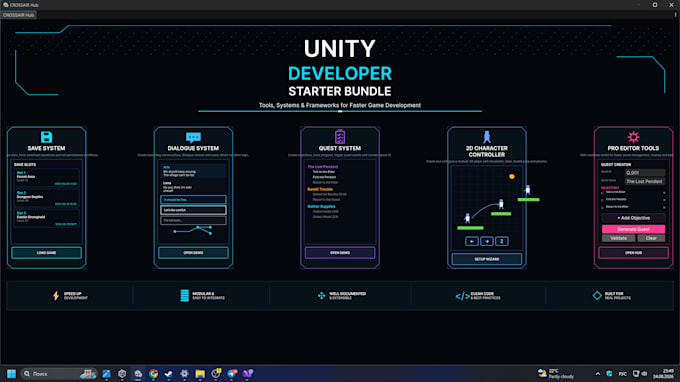Screen dimensions: 680x382
Task: Click the 2D Character Controller figure icon
Action: [487, 137]
